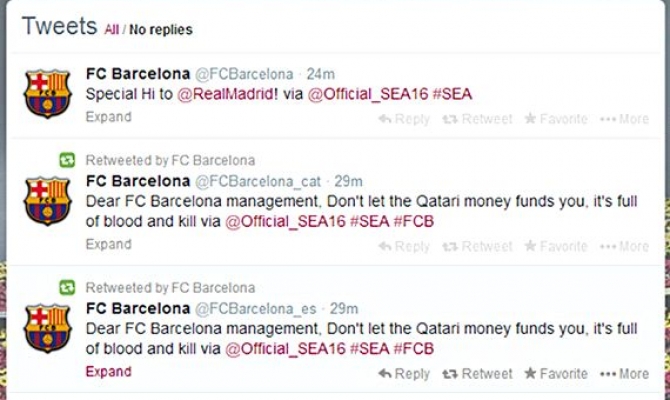670x400 pixels.
Task: Retweet the FCBarcelona_es tweet
Action: click(476, 374)
